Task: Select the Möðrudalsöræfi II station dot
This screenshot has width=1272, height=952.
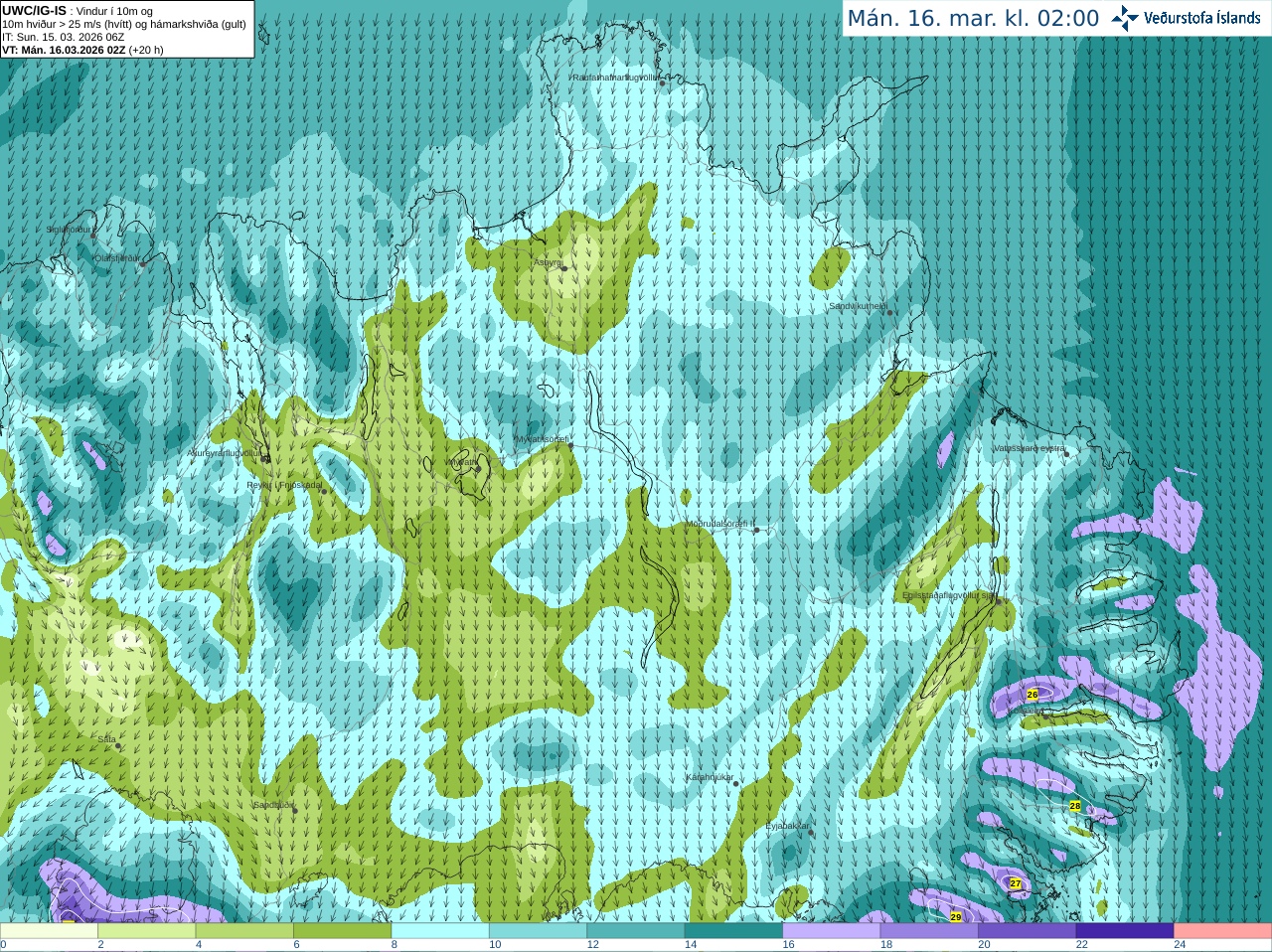Action: (x=756, y=531)
